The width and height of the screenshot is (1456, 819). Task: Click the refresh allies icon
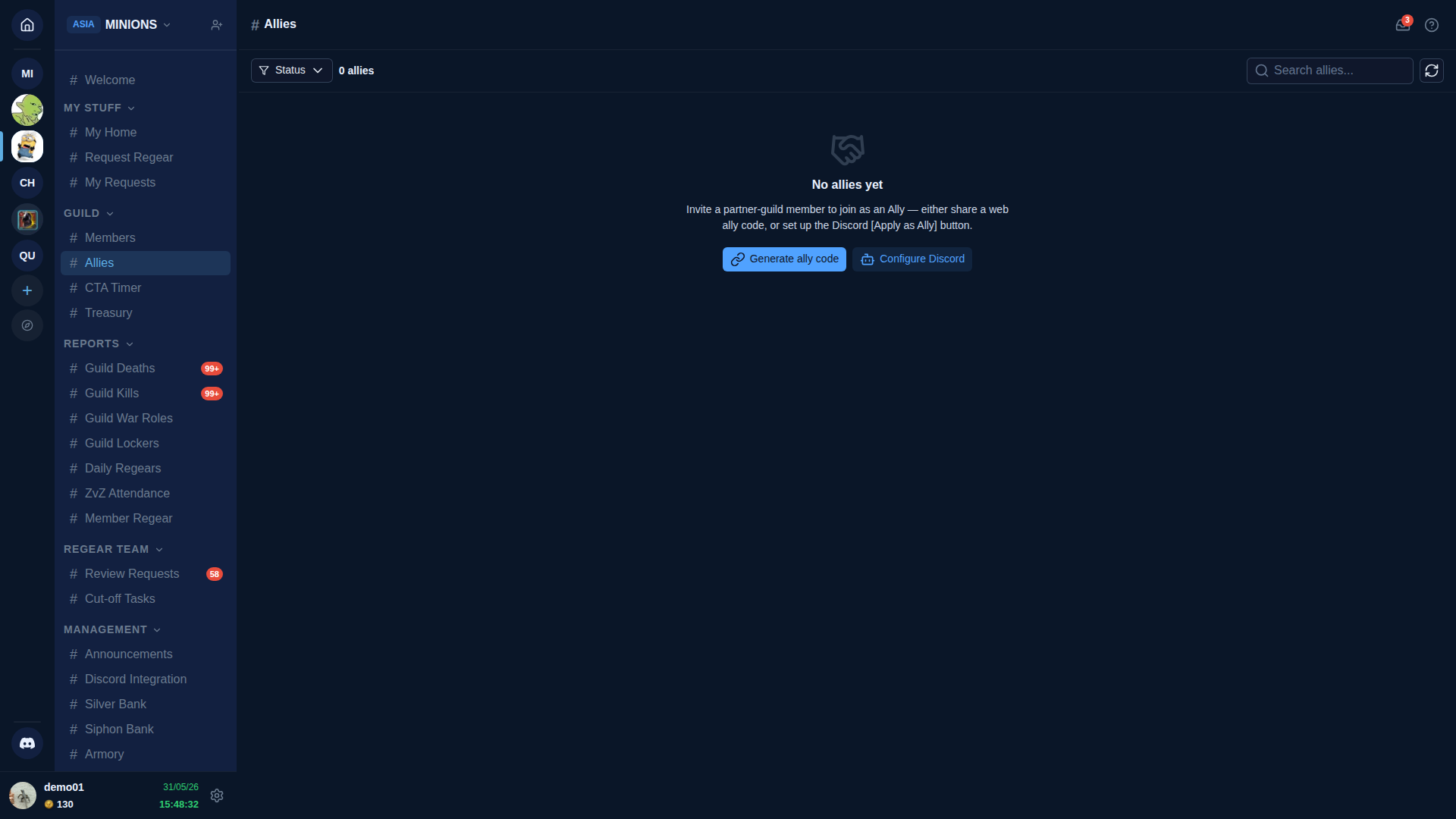pos(1432,71)
